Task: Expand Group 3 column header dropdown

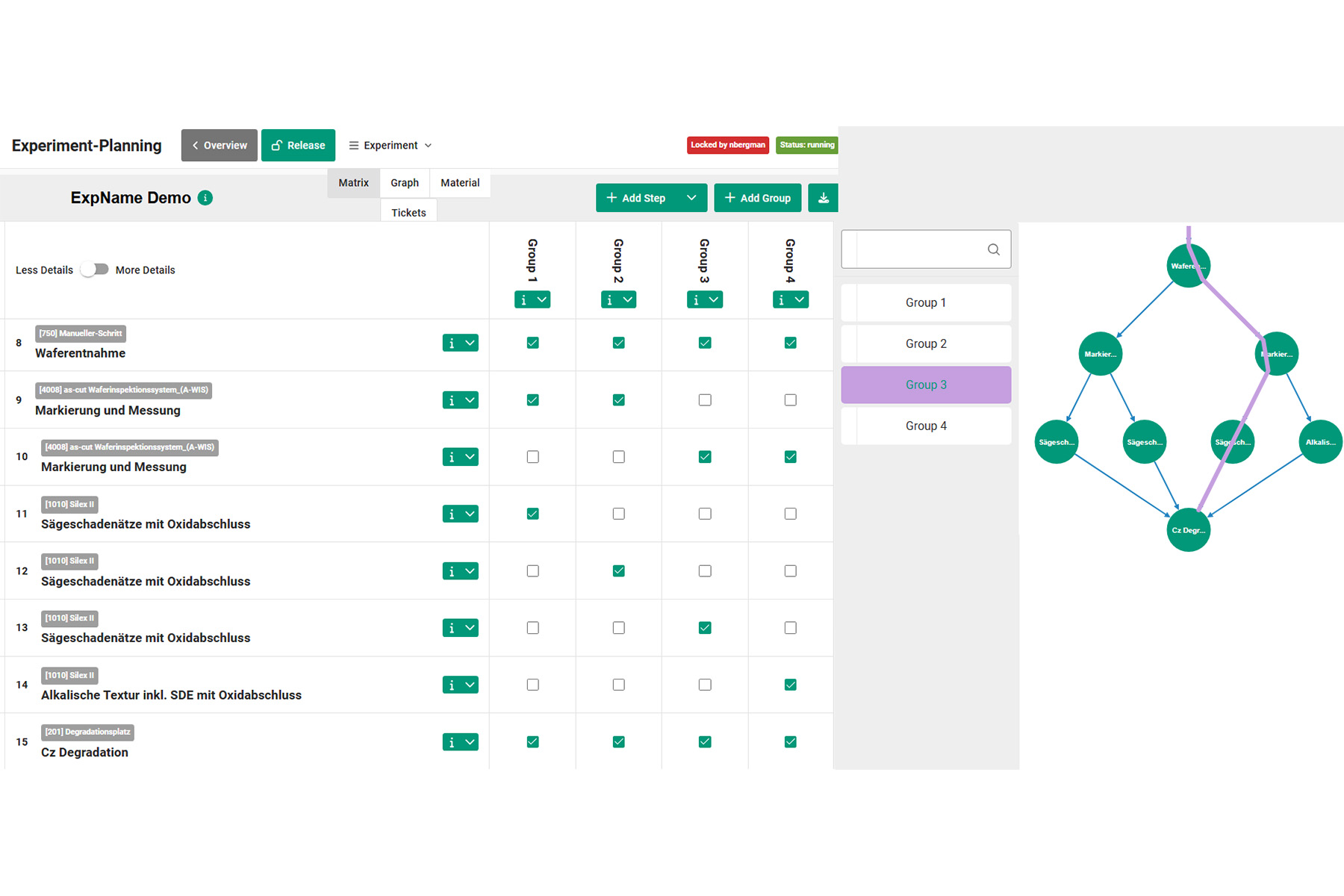Action: 714,299
